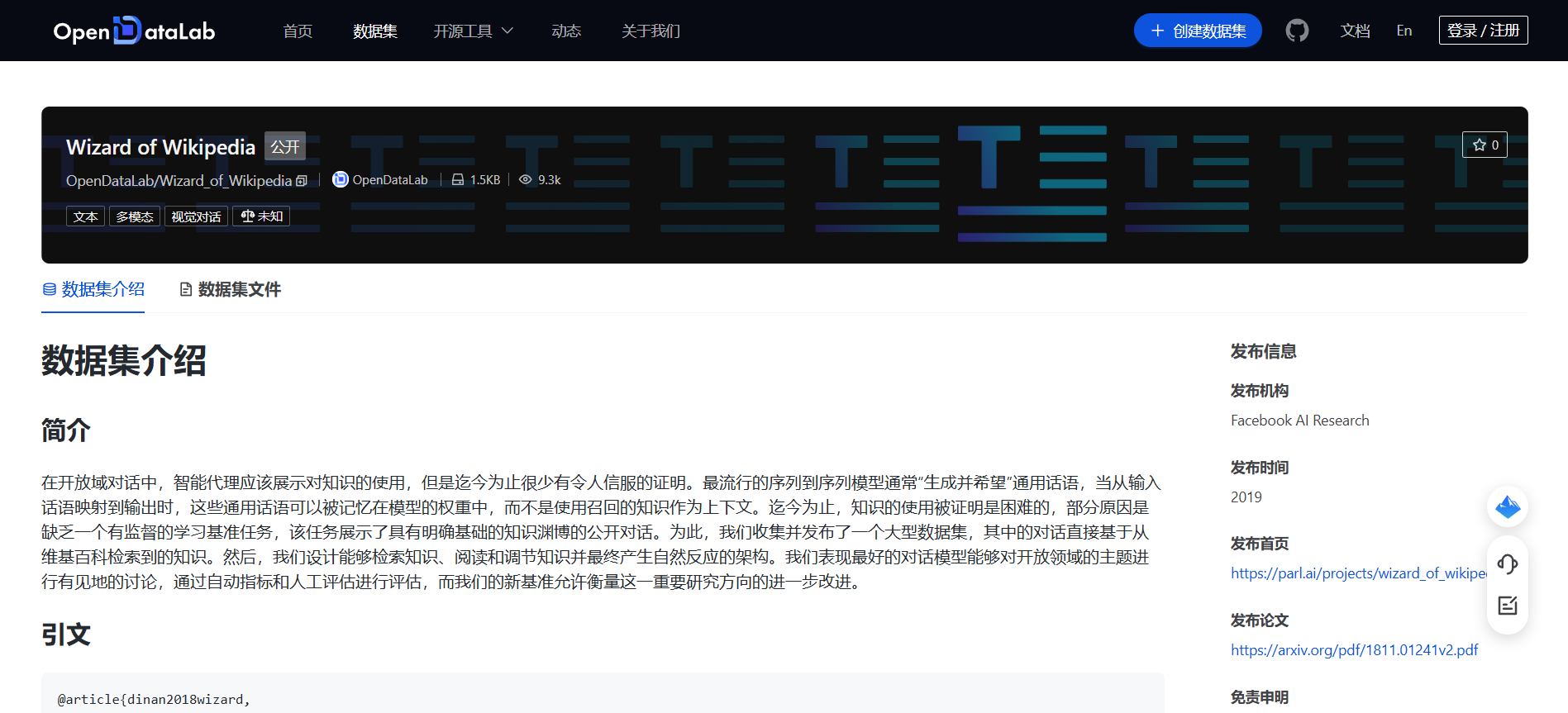Click the 9.3k views eye icon
Image resolution: width=1568 pixels, height=713 pixels.
click(x=525, y=179)
